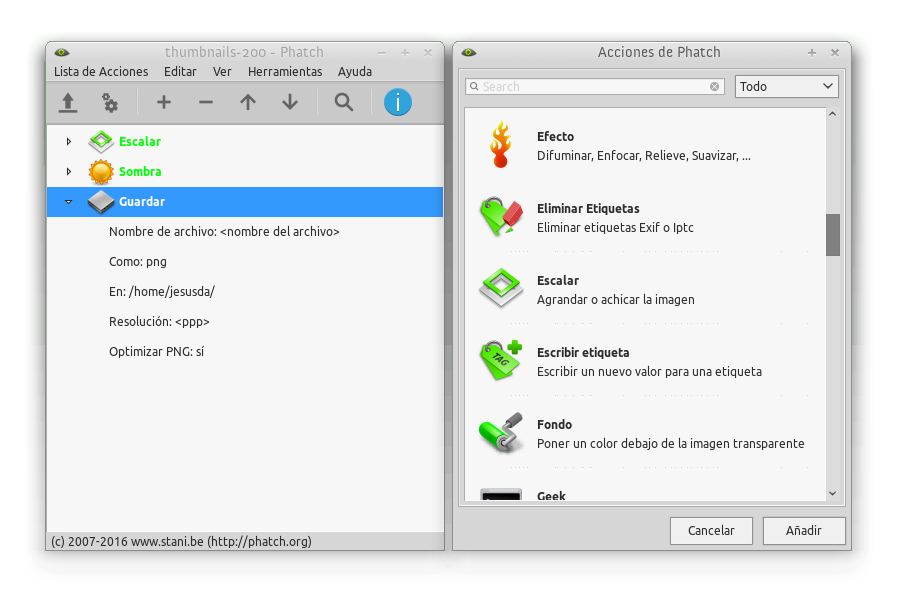This screenshot has height=592, width=916.
Task: Select the Fondo paint roller icon
Action: coord(501,432)
